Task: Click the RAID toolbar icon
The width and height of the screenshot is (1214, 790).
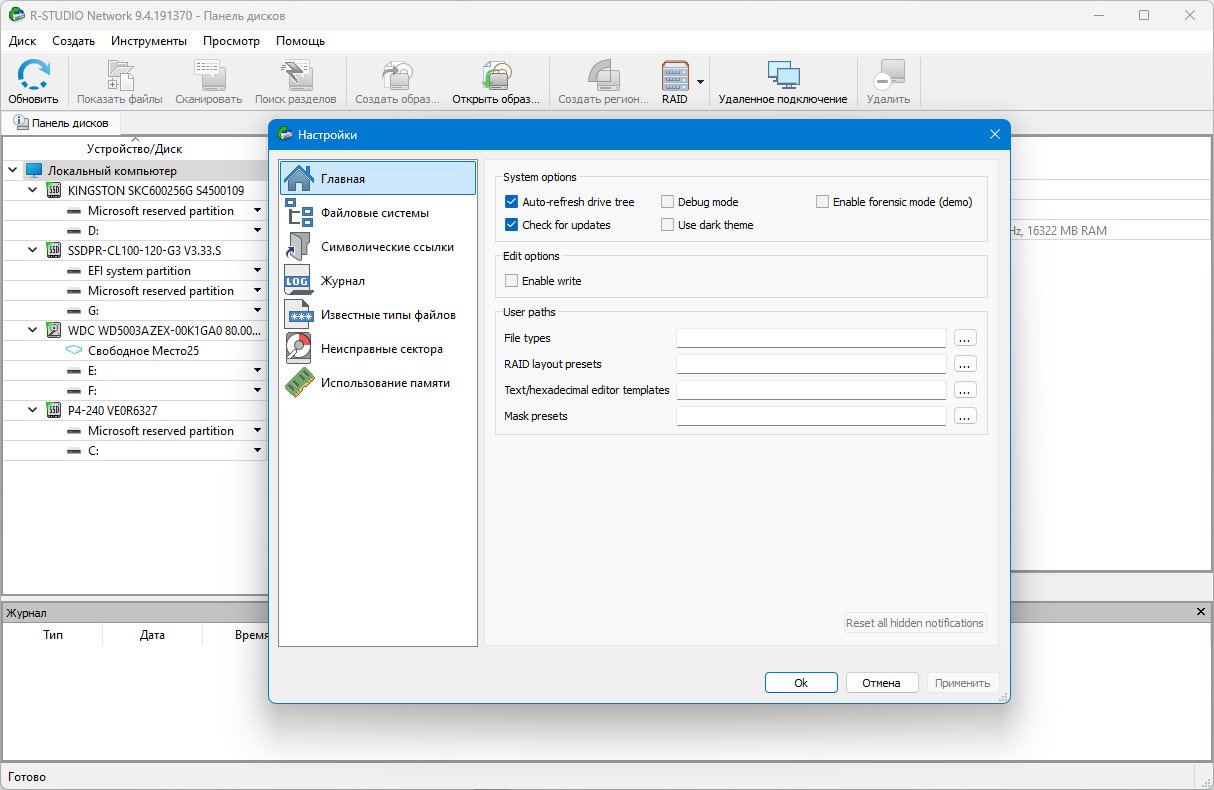Action: 675,75
